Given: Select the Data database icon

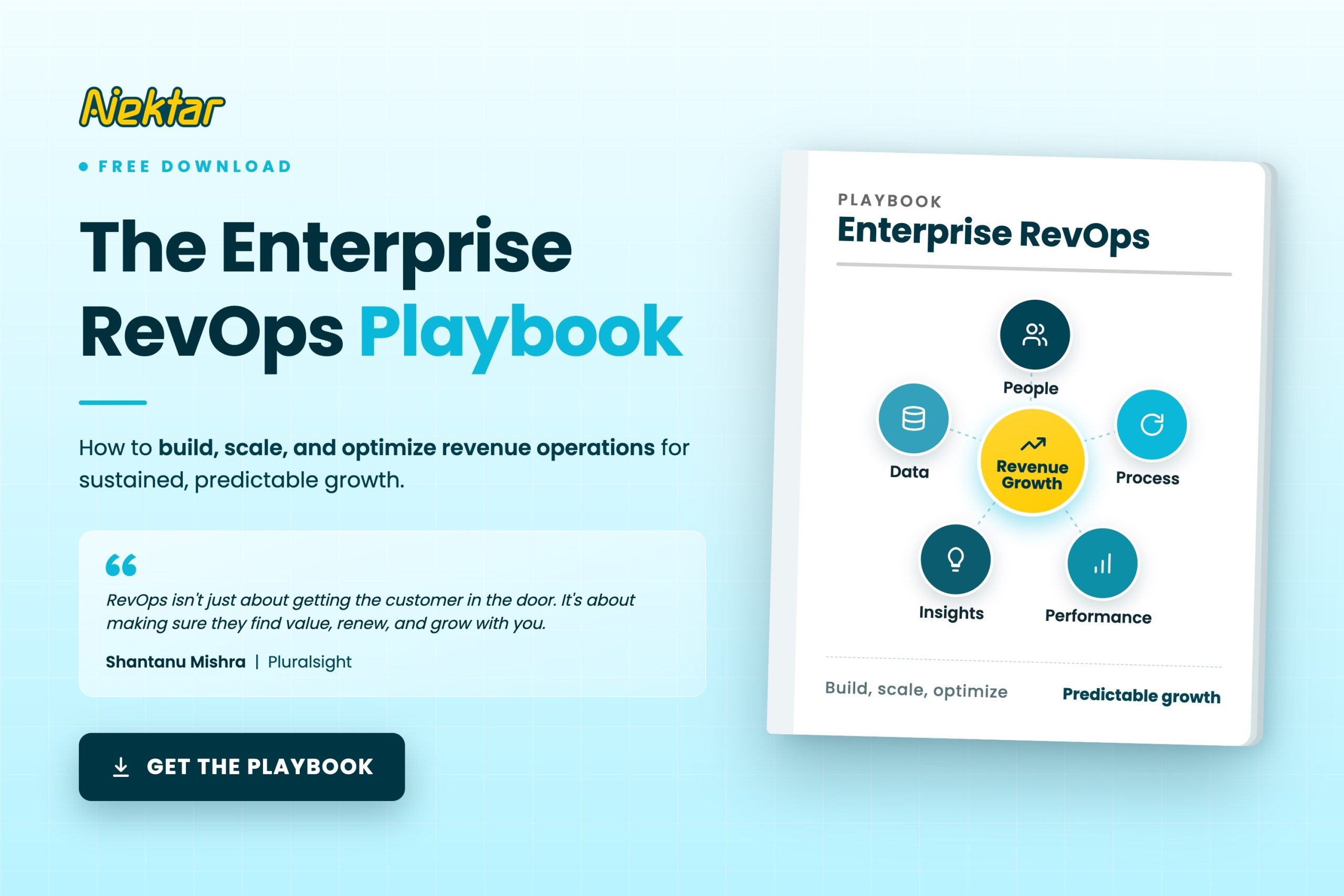Looking at the screenshot, I should coord(913,418).
